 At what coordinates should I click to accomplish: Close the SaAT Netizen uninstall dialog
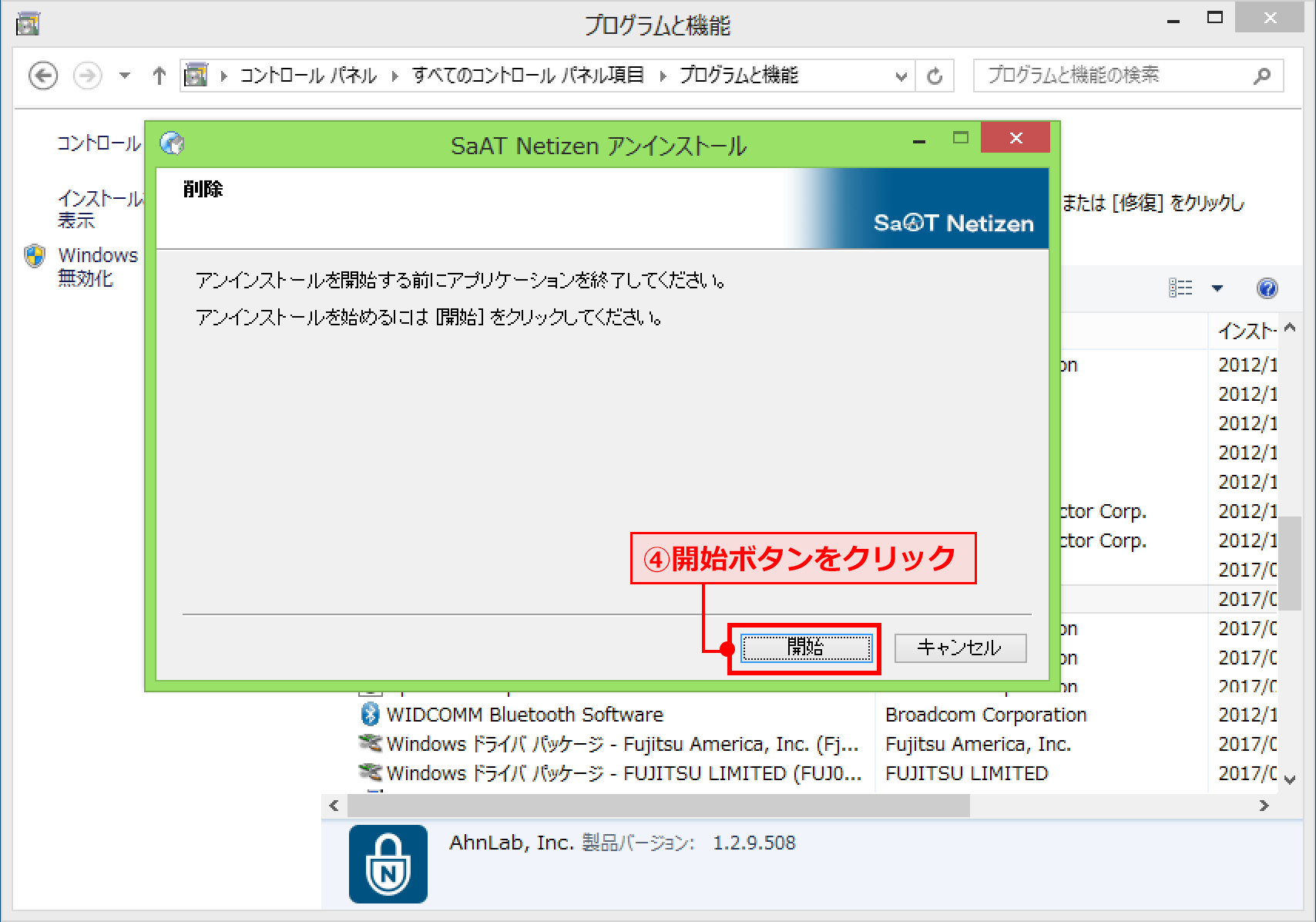1016,138
